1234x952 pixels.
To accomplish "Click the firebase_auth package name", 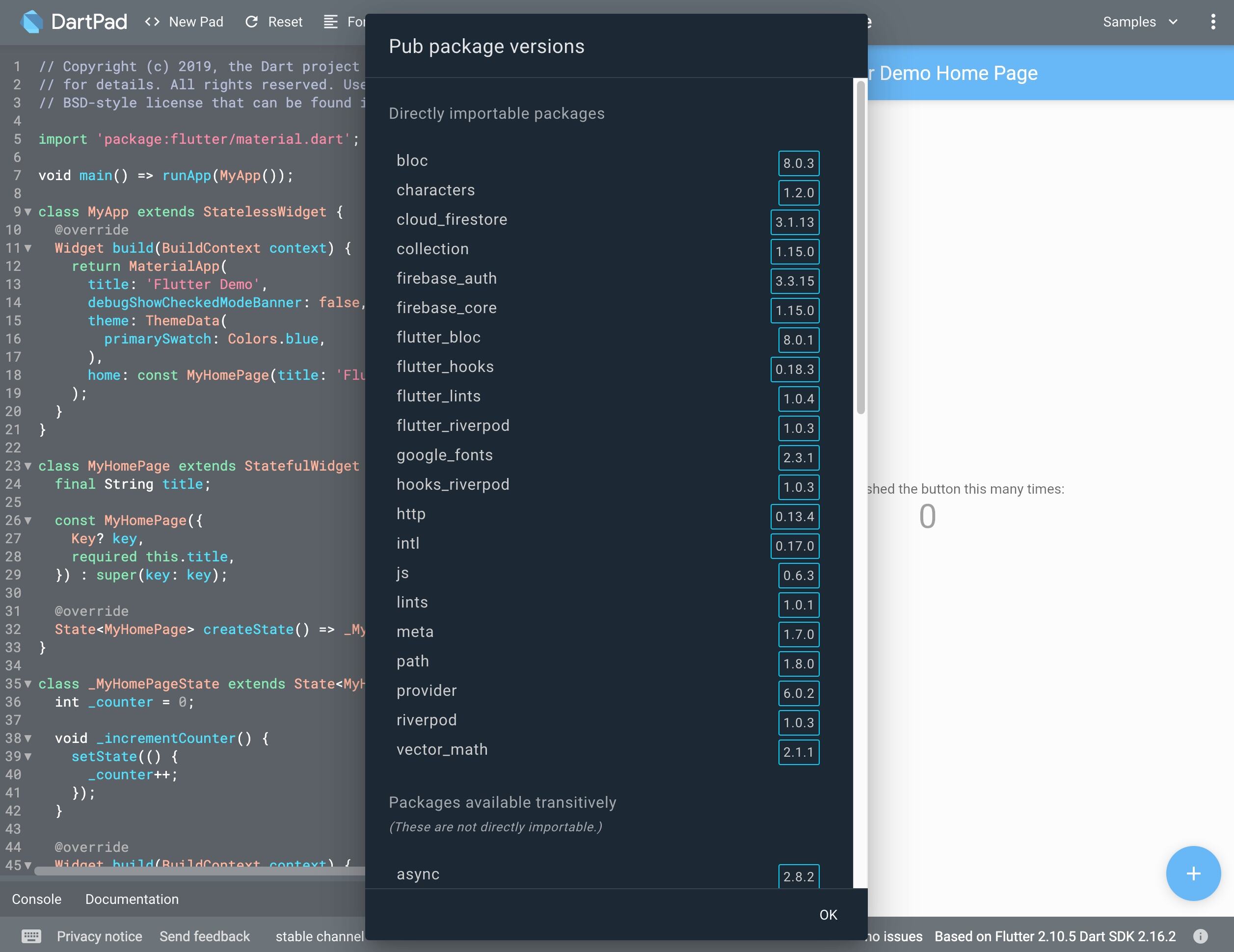I will [x=447, y=278].
